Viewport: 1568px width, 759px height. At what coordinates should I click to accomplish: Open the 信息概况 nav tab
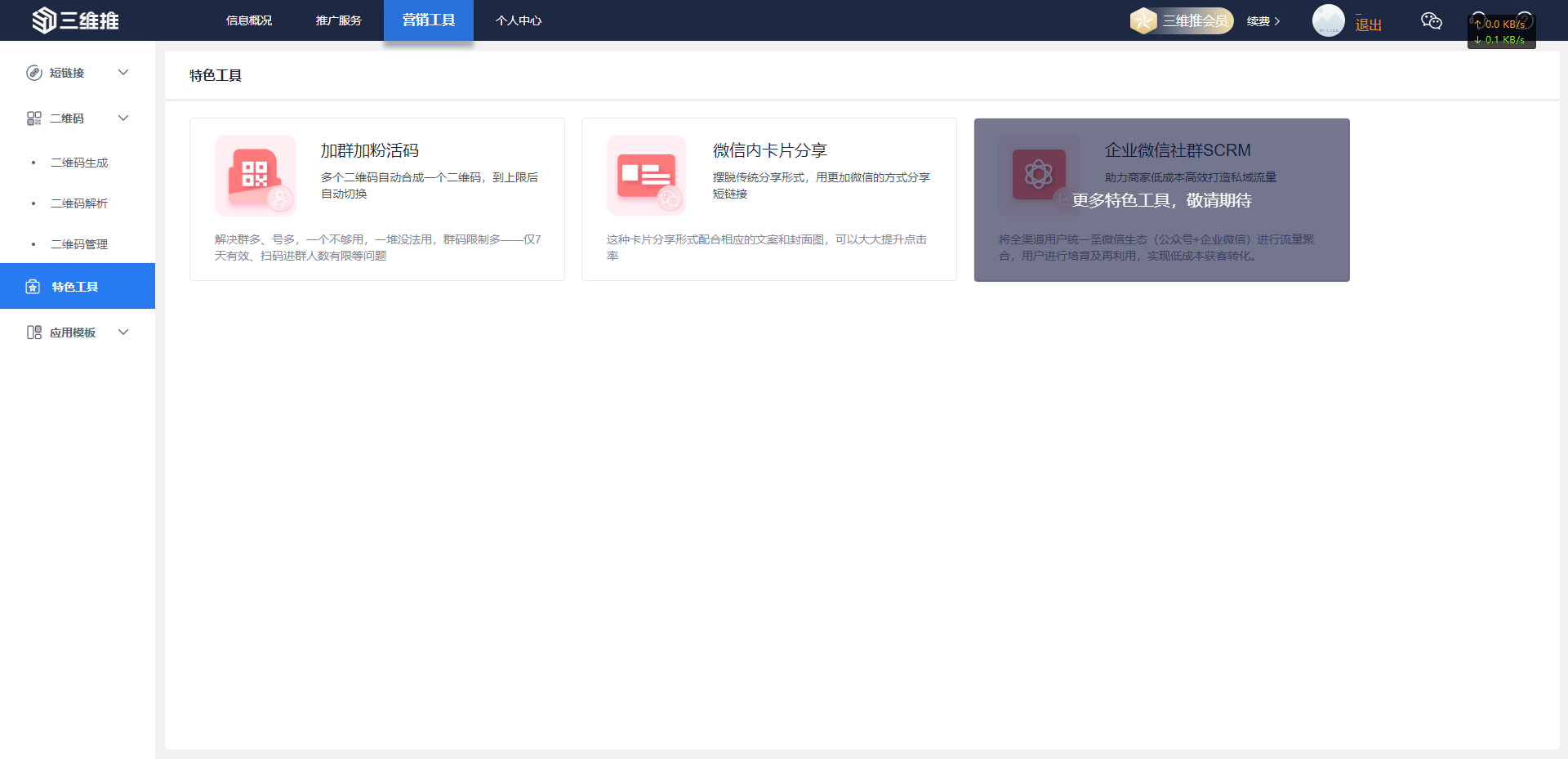[x=249, y=20]
